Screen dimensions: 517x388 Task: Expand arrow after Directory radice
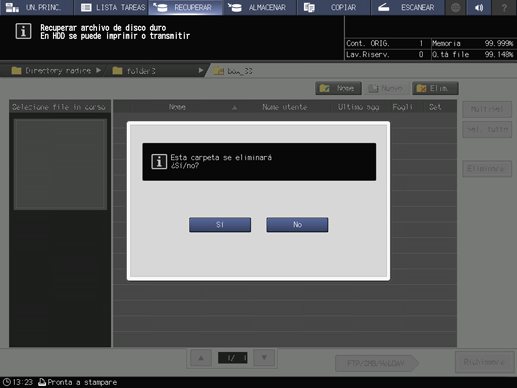click(98, 70)
